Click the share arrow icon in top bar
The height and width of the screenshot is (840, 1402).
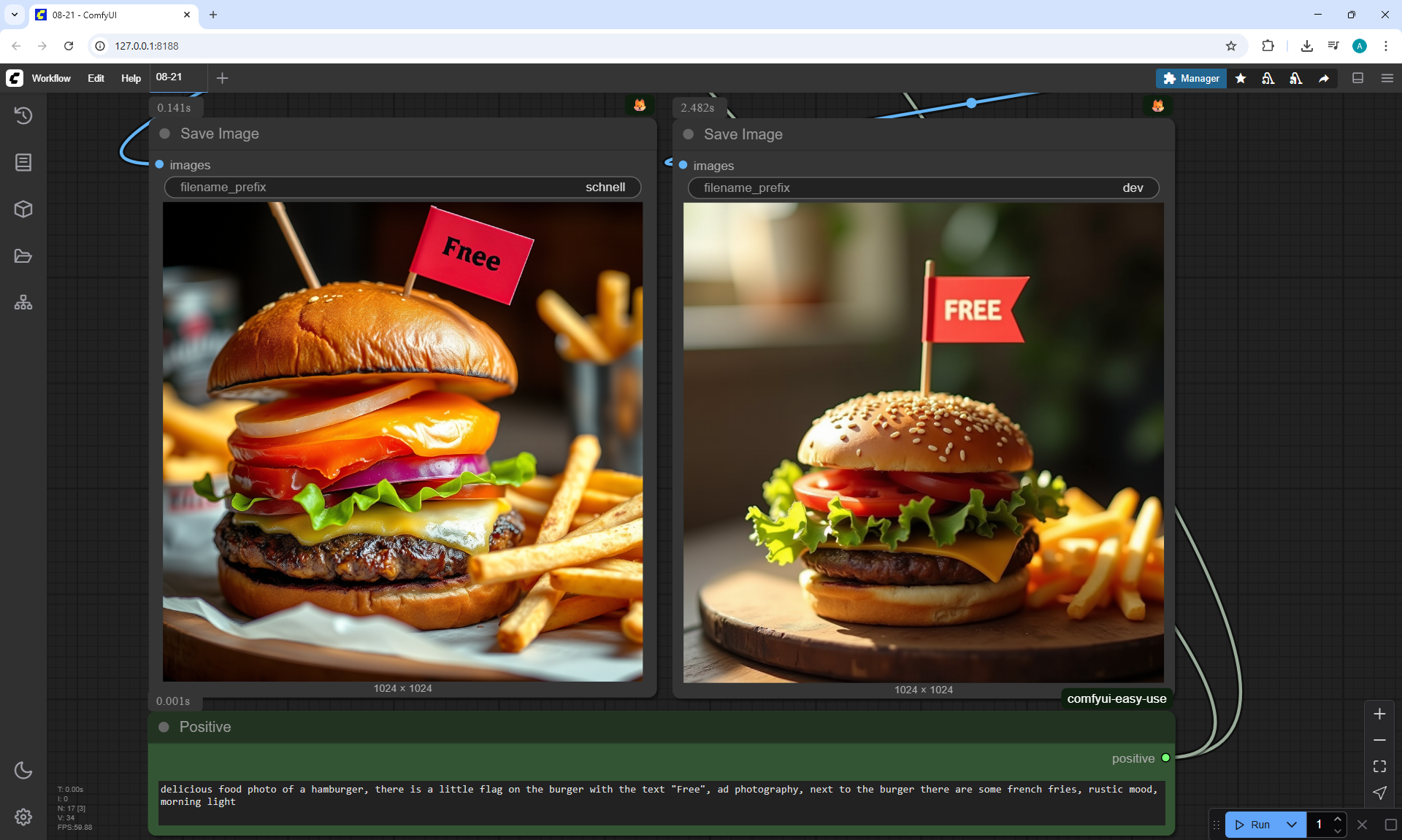[1324, 78]
